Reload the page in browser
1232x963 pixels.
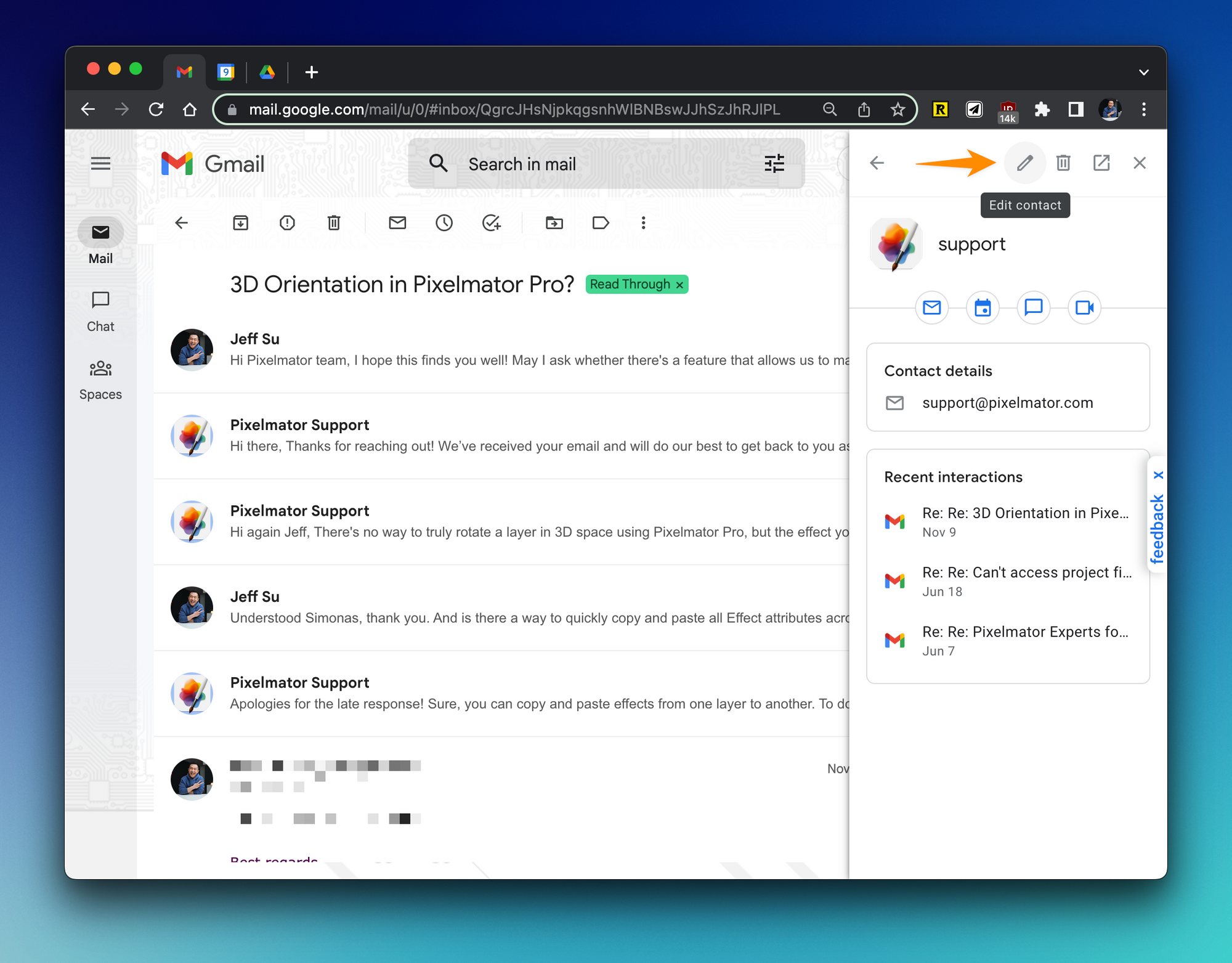pyautogui.click(x=156, y=110)
